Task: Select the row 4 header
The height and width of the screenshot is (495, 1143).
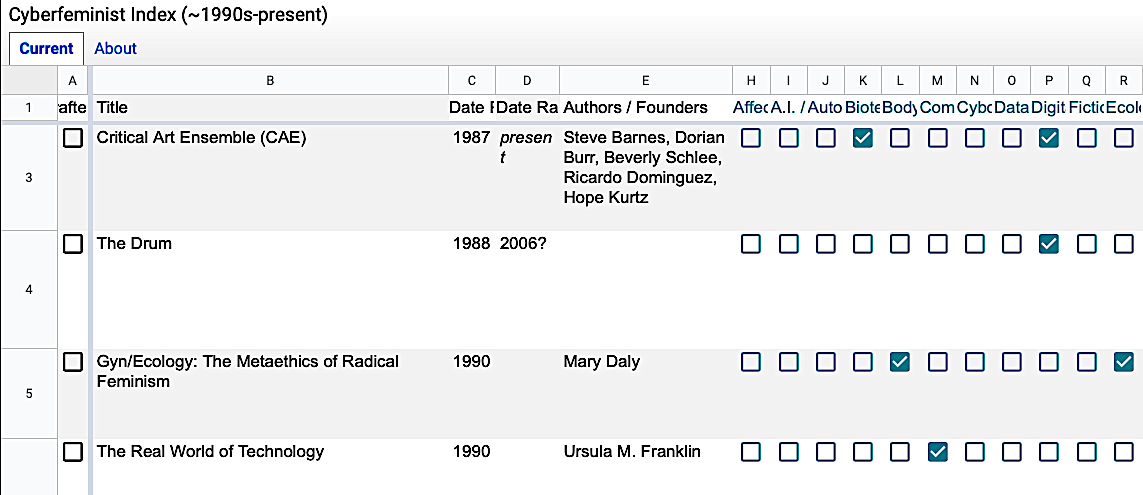Action: tap(29, 290)
